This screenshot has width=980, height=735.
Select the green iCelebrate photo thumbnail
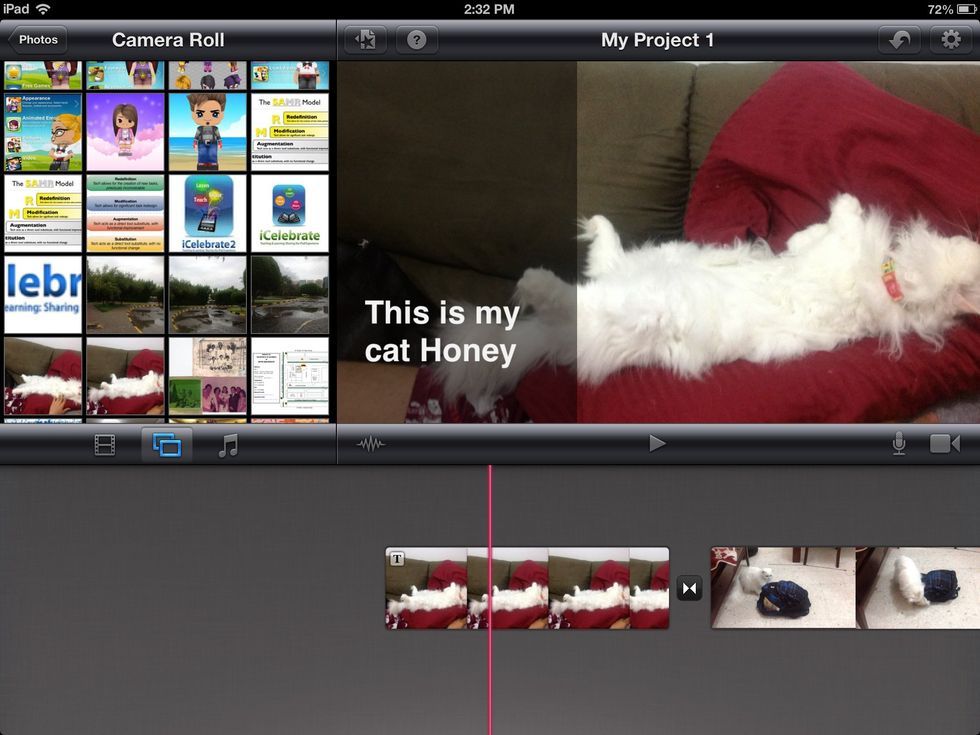[x=289, y=214]
